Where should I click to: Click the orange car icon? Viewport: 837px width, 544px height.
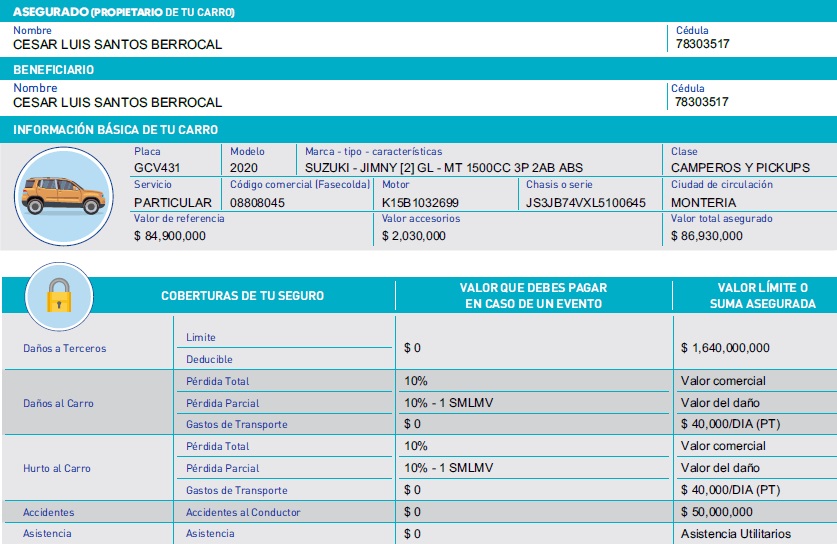pyautogui.click(x=62, y=196)
